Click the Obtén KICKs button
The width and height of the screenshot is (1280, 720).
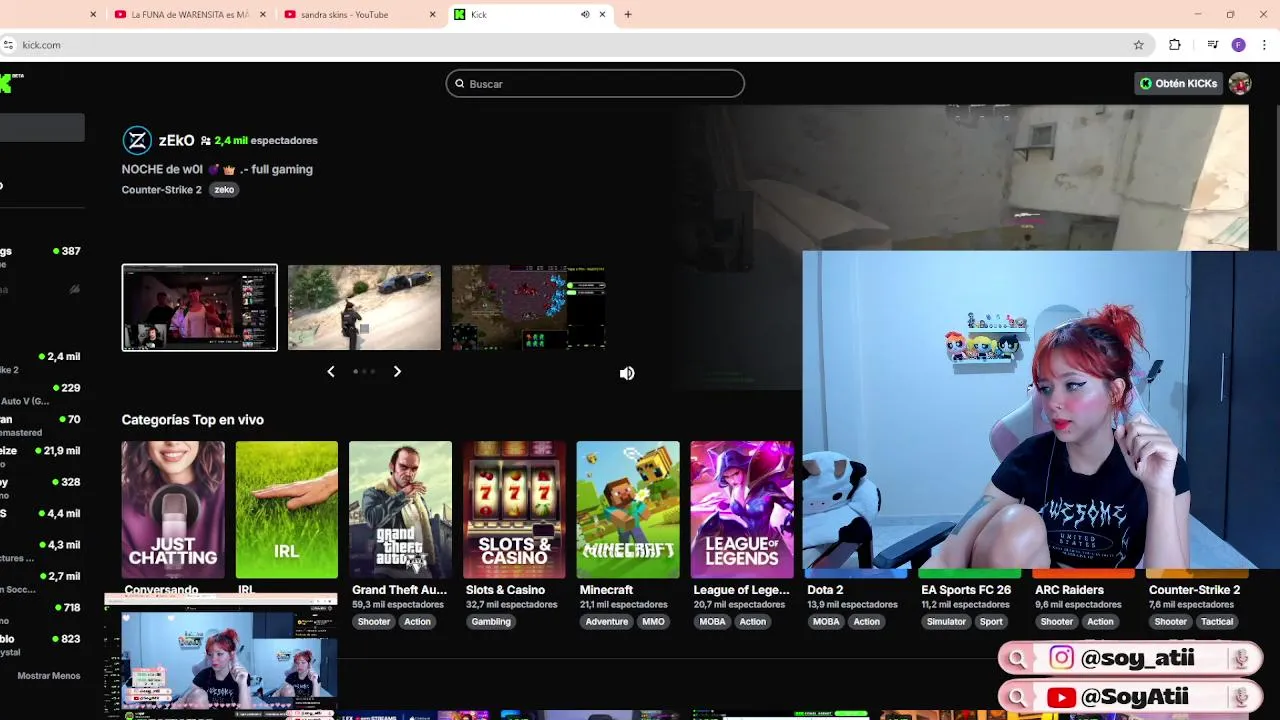[1178, 84]
